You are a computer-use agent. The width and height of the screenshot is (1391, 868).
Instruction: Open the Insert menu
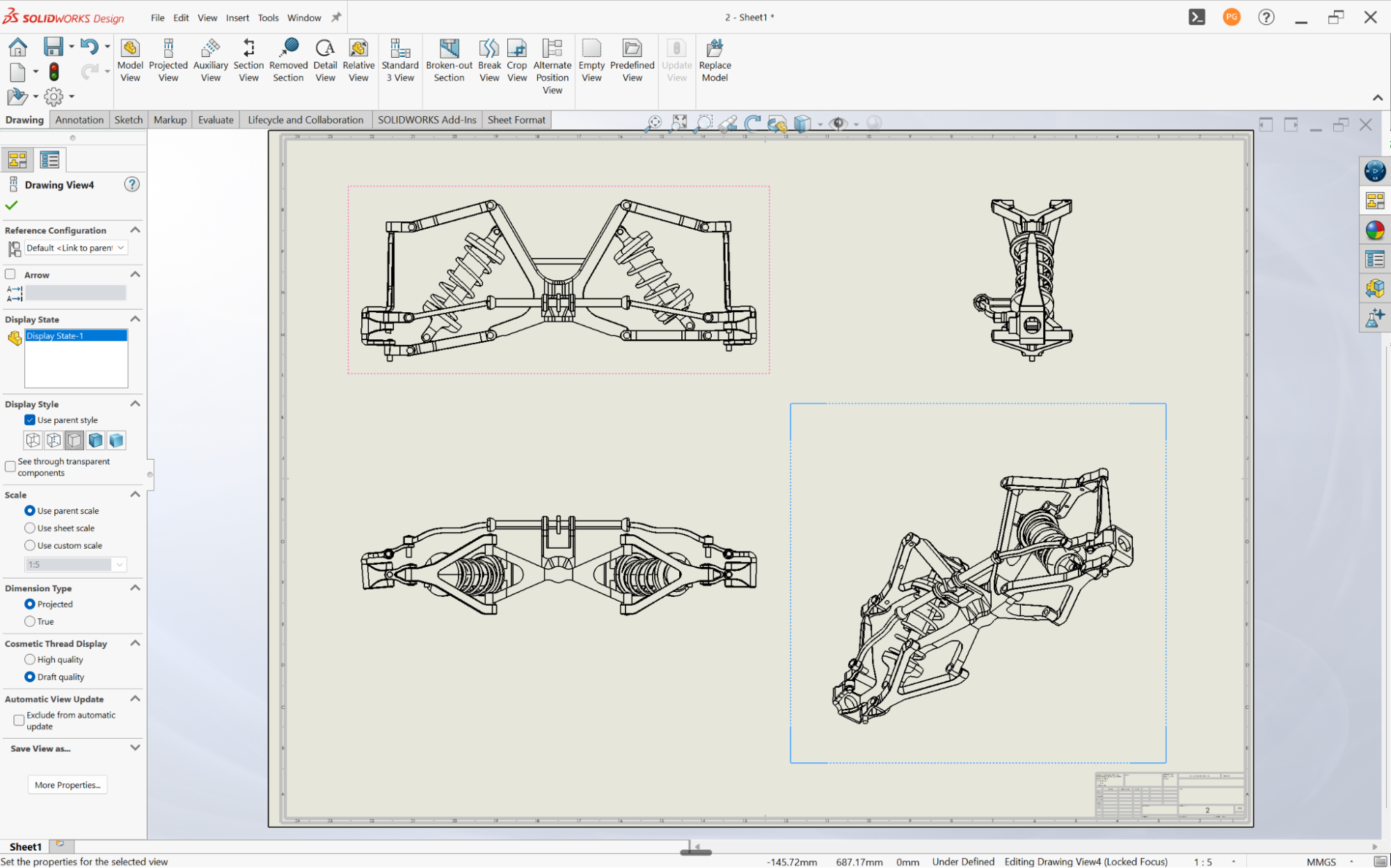coord(237,17)
